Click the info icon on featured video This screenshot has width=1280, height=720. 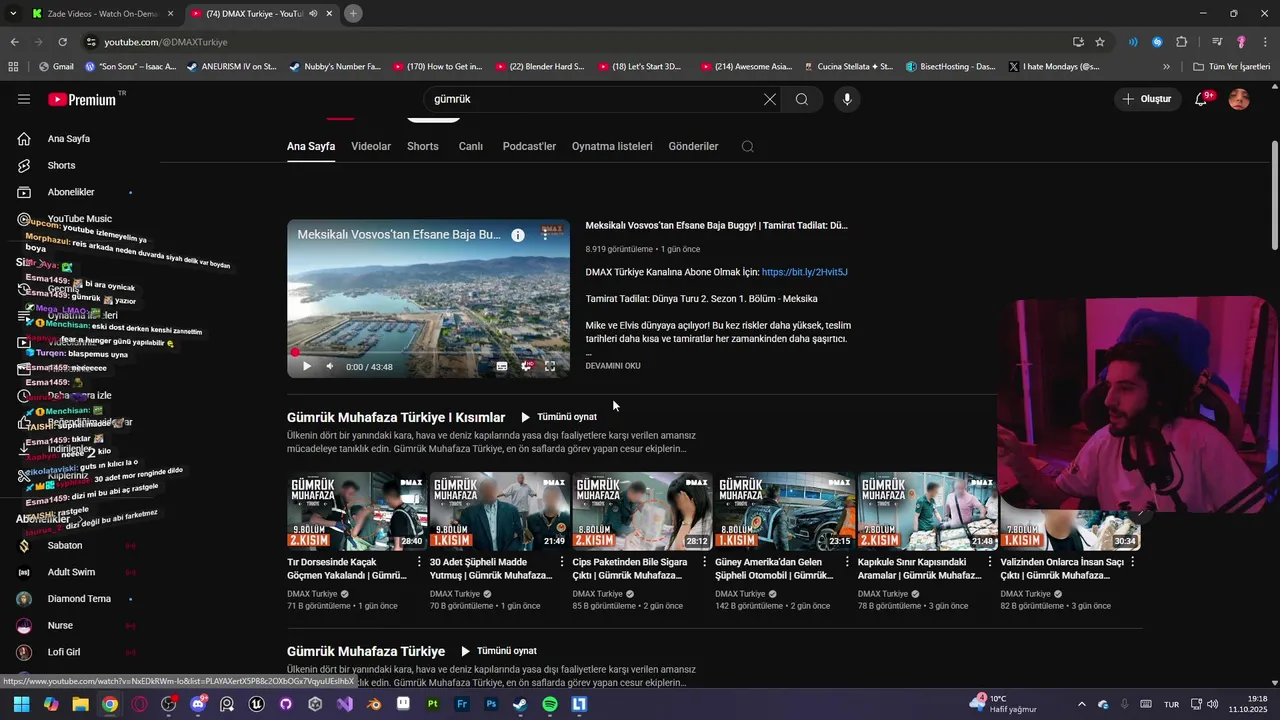click(518, 235)
